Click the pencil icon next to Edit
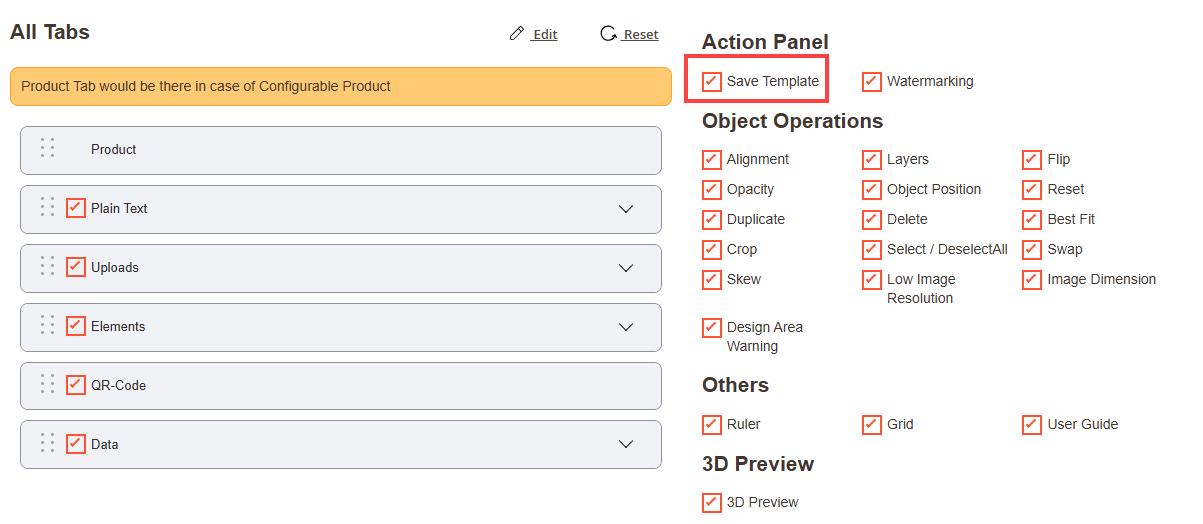The image size is (1203, 524). click(x=517, y=34)
